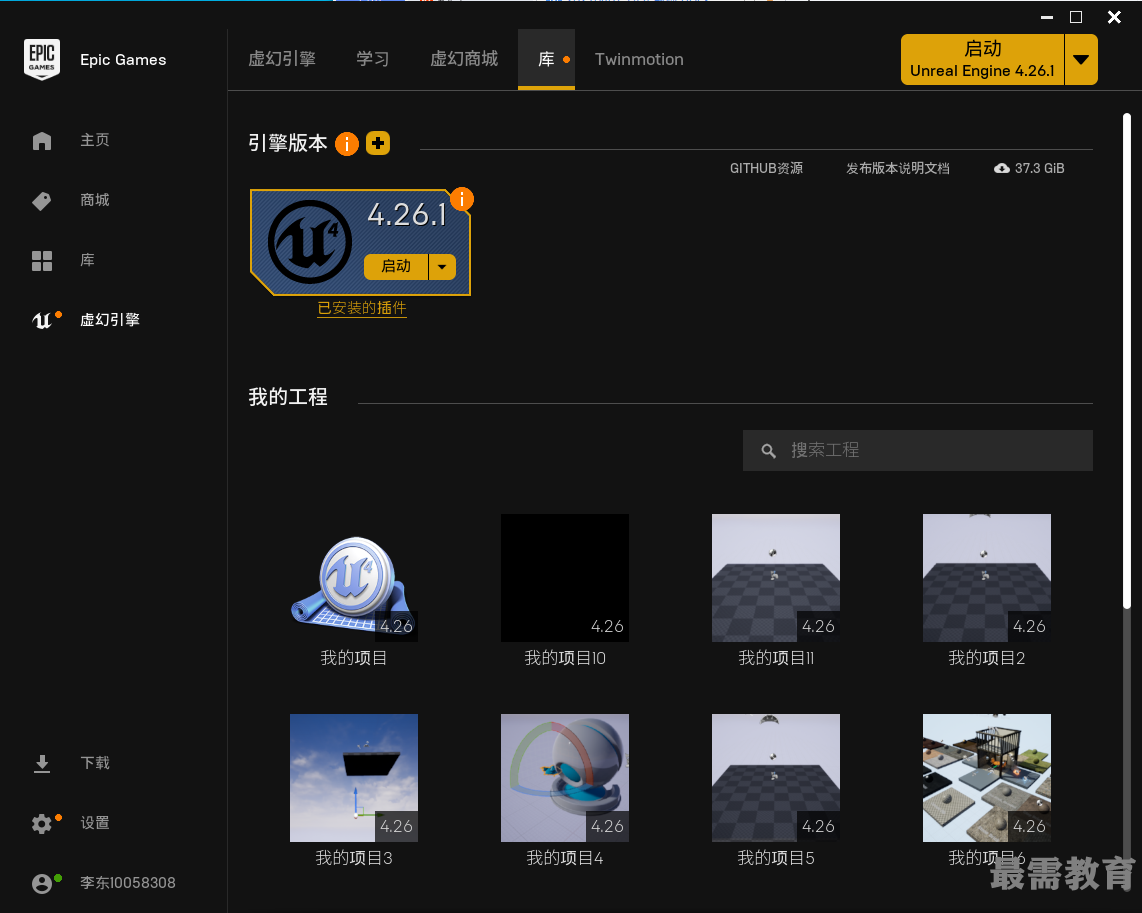Viewport: 1142px width, 913px height.
Task: Click the info badge on 4.26.1 card
Action: (x=462, y=199)
